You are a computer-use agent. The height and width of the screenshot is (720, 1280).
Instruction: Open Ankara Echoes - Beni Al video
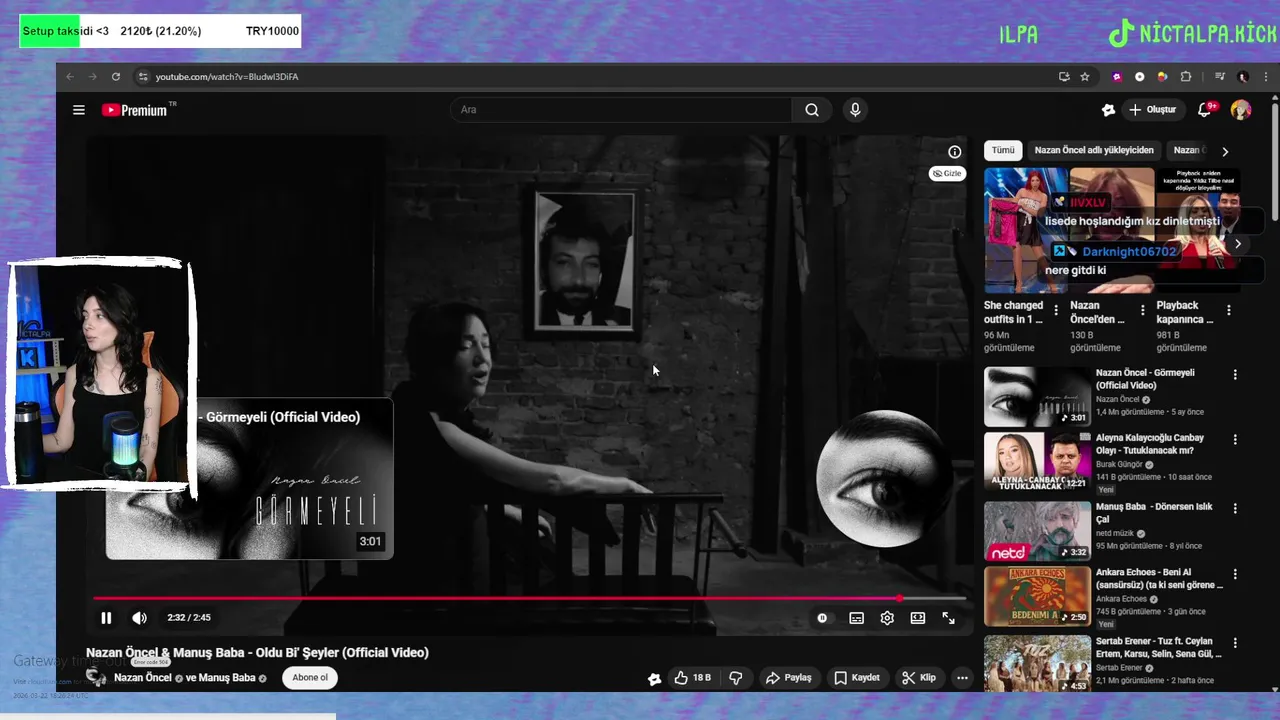pyautogui.click(x=1037, y=597)
